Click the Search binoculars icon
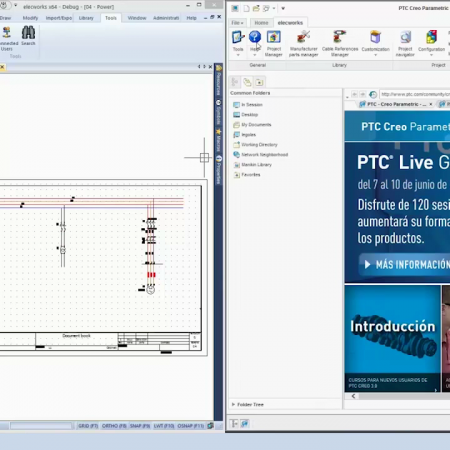The height and width of the screenshot is (450, 450). [x=28, y=33]
